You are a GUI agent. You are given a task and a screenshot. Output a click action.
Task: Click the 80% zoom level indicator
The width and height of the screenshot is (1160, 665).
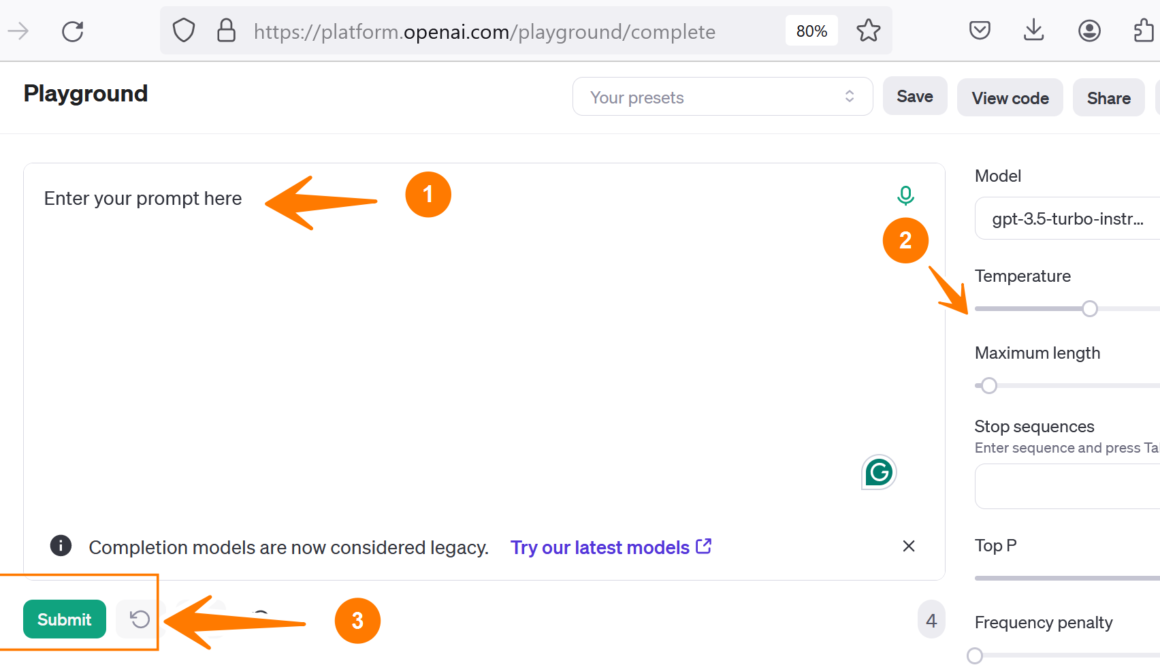coord(811,31)
